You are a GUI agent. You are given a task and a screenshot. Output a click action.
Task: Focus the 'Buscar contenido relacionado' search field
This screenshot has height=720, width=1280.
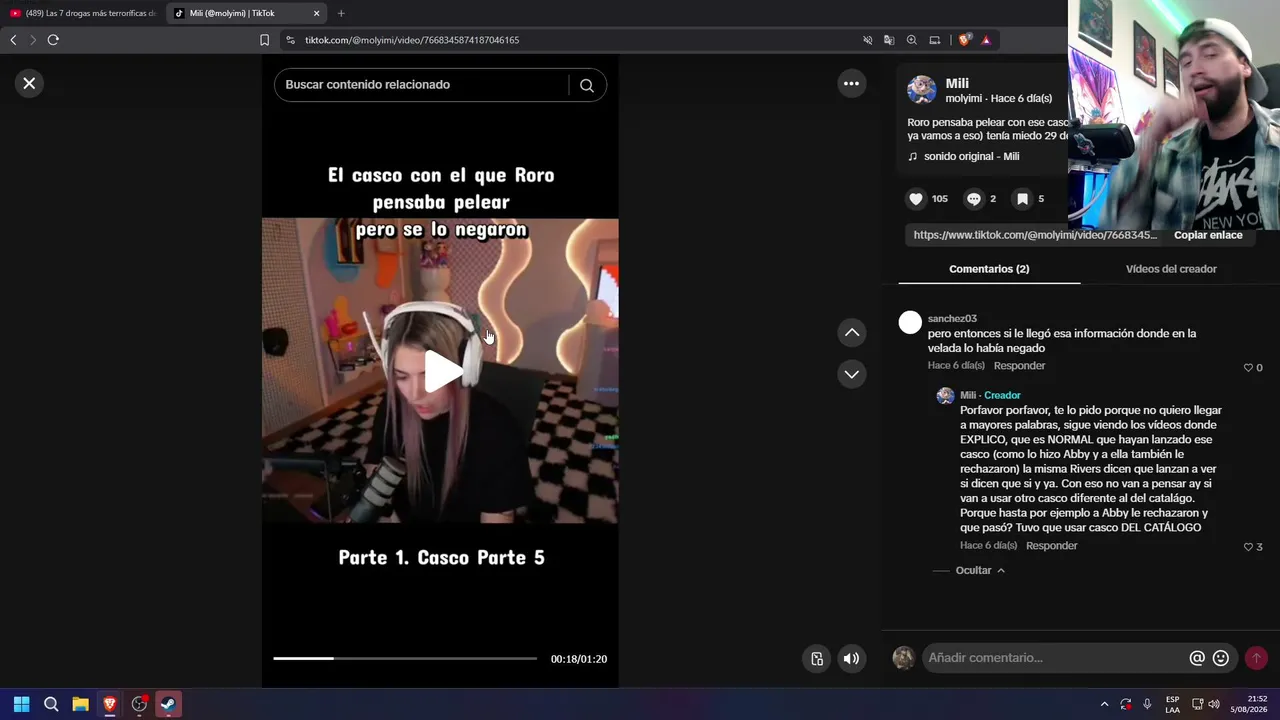click(x=420, y=85)
